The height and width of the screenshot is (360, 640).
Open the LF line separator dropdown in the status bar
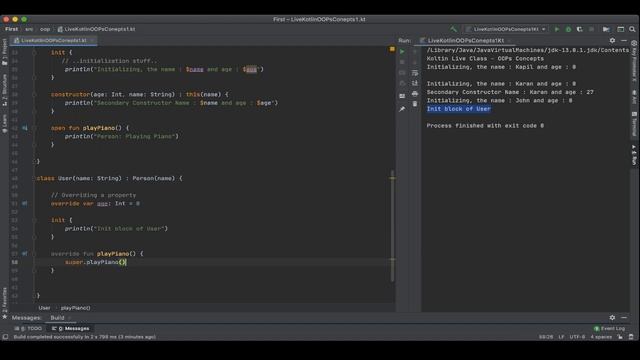coord(561,337)
